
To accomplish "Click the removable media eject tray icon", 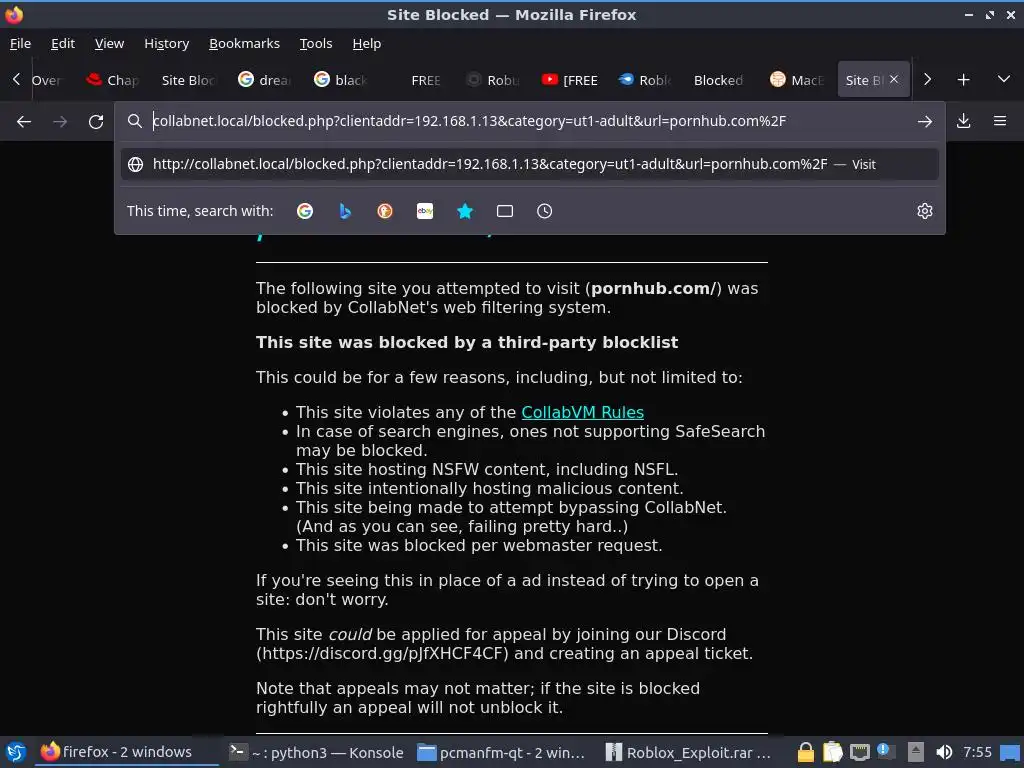I will [916, 752].
